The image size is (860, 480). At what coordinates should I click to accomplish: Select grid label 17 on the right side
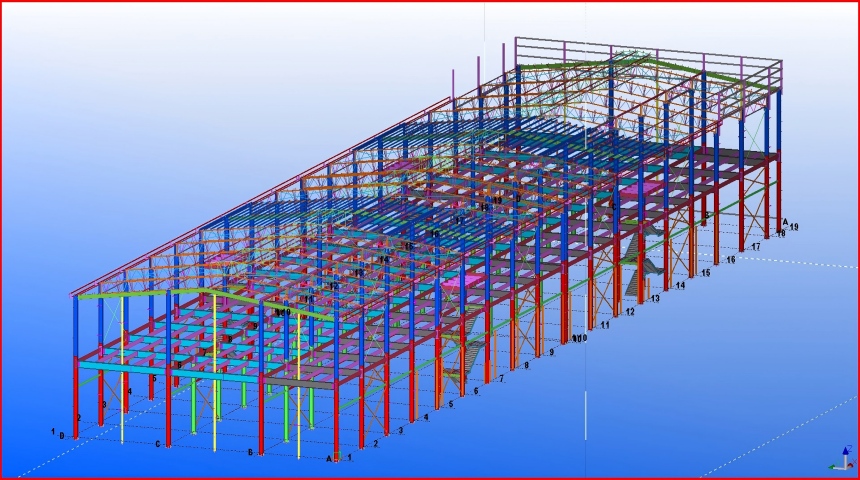(755, 246)
